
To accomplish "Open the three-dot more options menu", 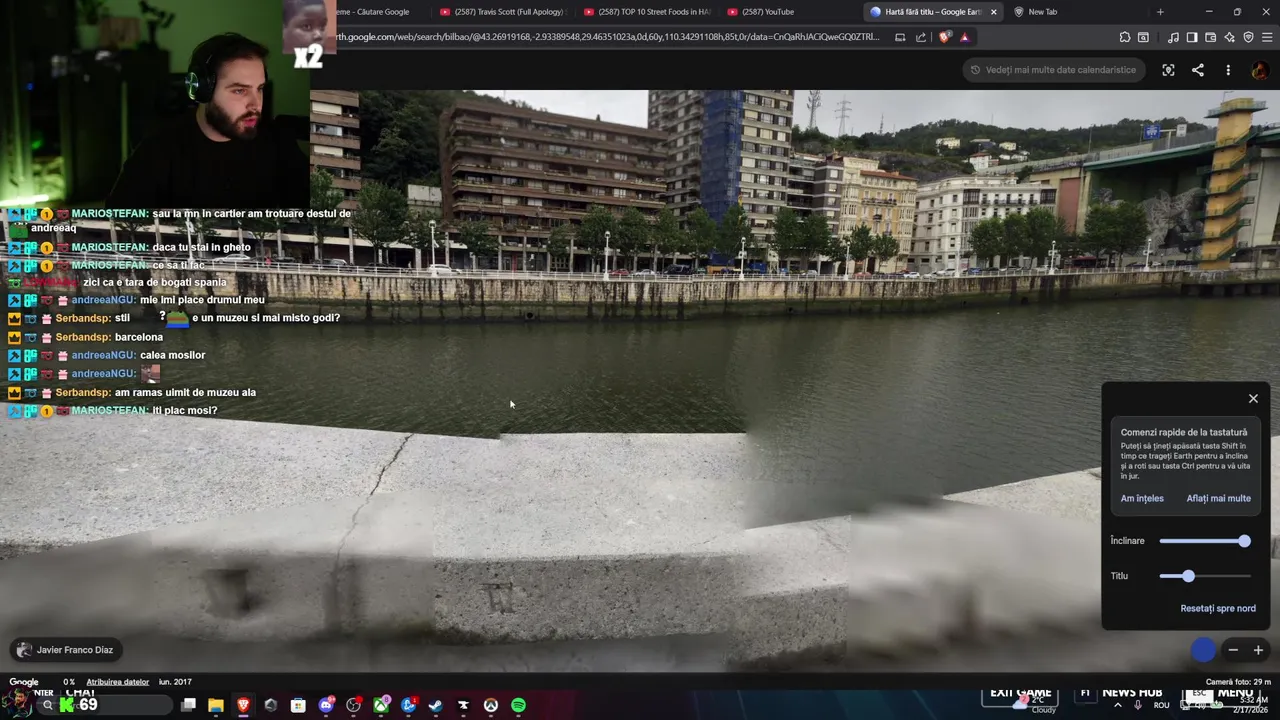I will coord(1228,70).
